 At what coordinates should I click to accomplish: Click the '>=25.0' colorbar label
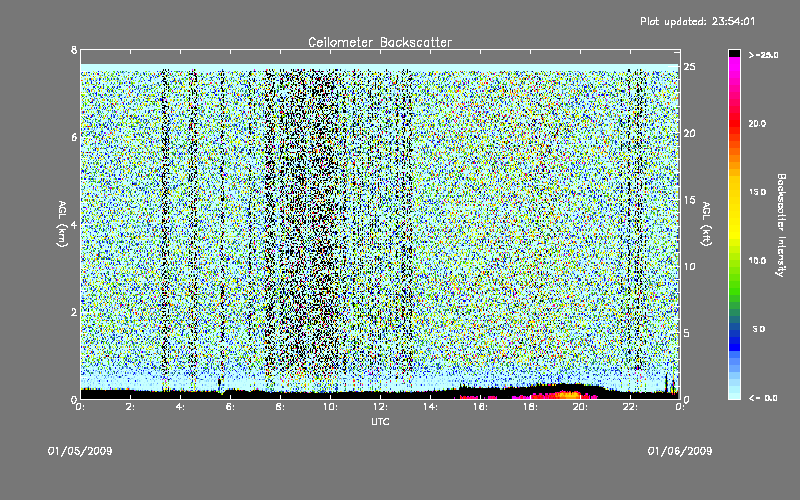(763, 55)
